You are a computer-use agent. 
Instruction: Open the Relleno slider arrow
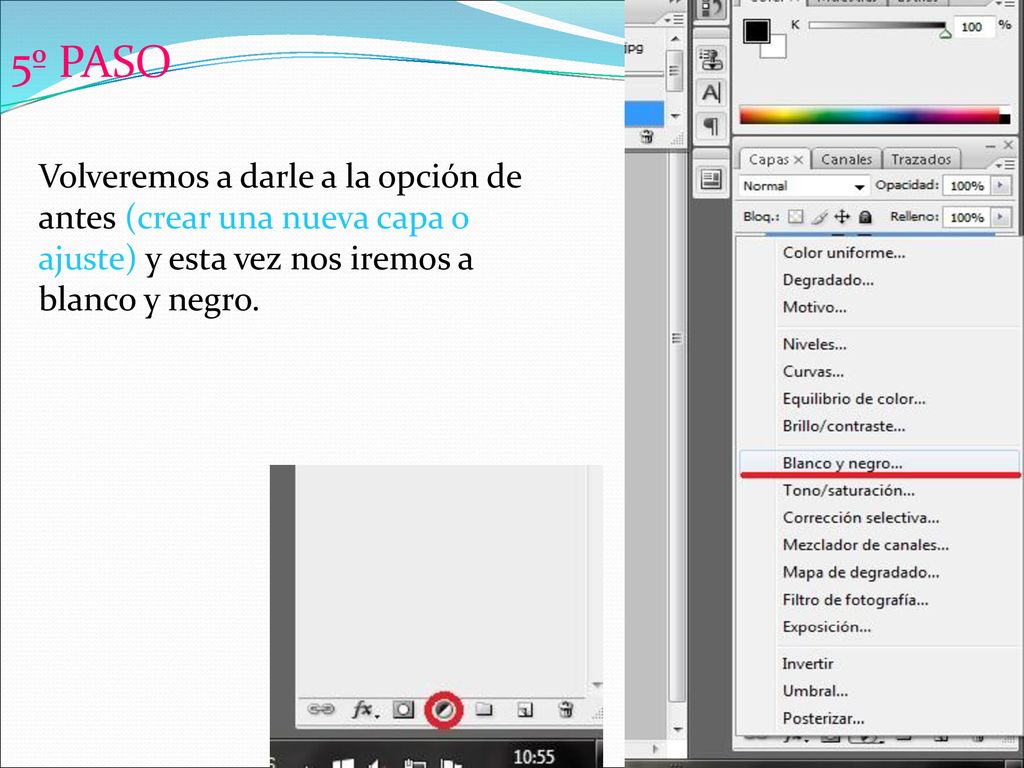tap(1000, 217)
